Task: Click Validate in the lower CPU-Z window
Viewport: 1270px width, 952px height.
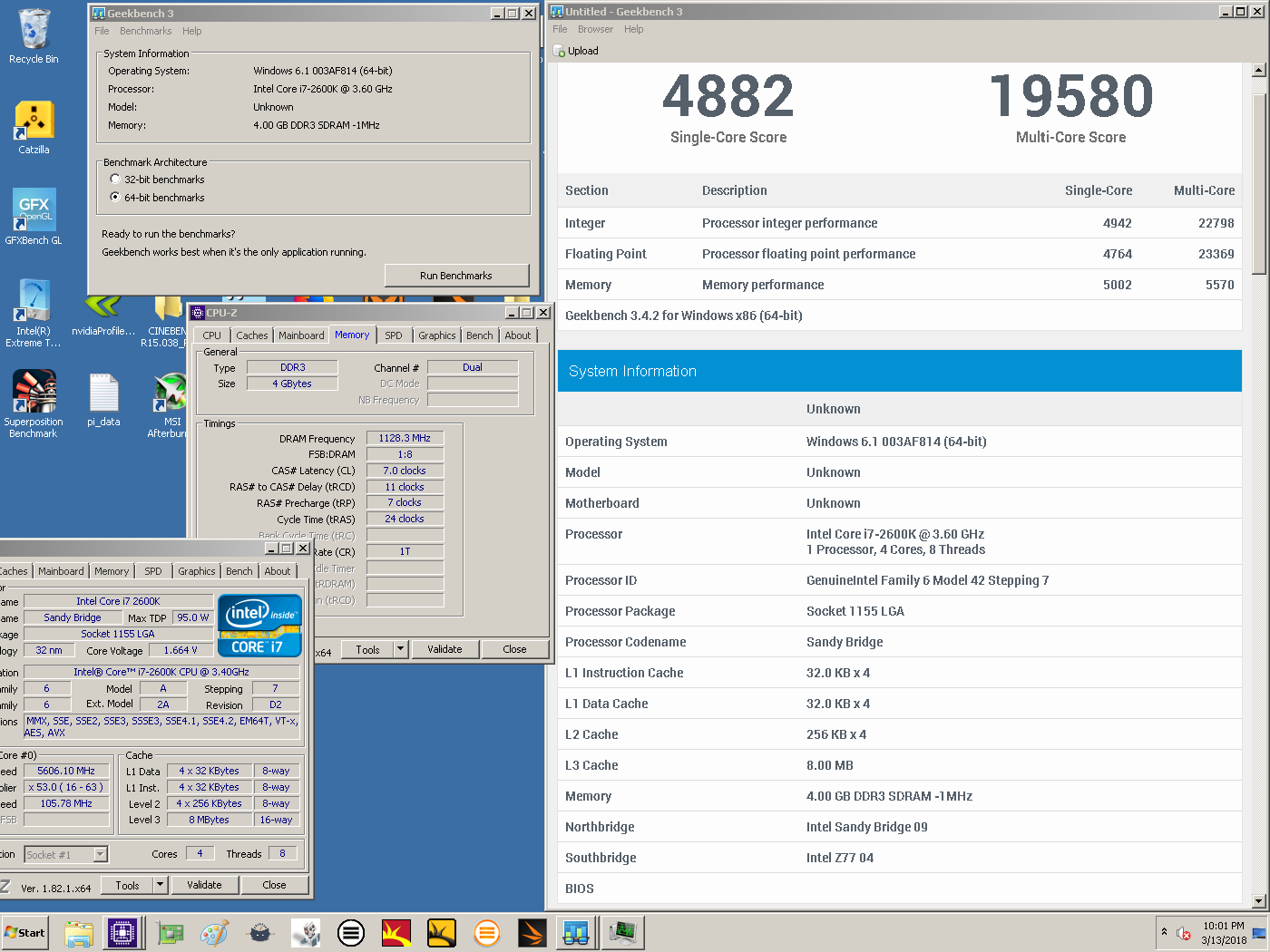Action: [204, 885]
